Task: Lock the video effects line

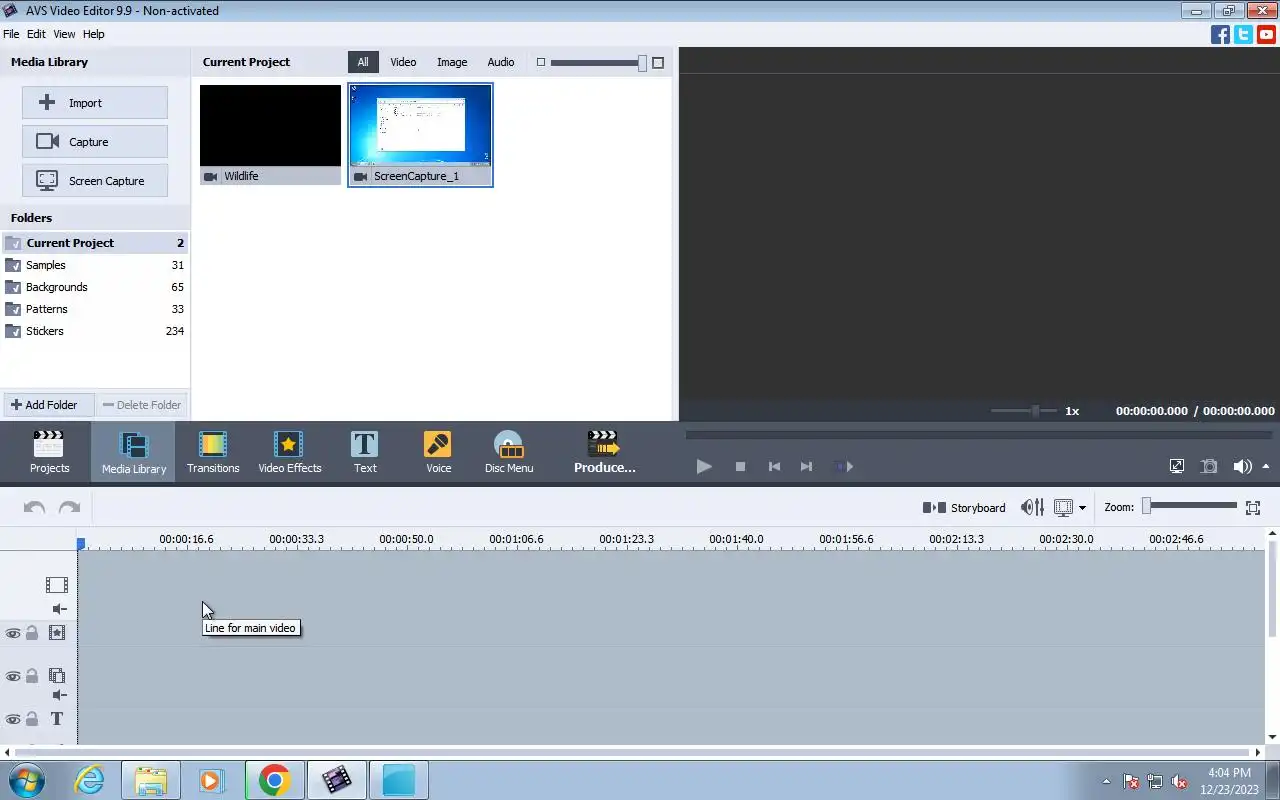Action: coord(32,633)
